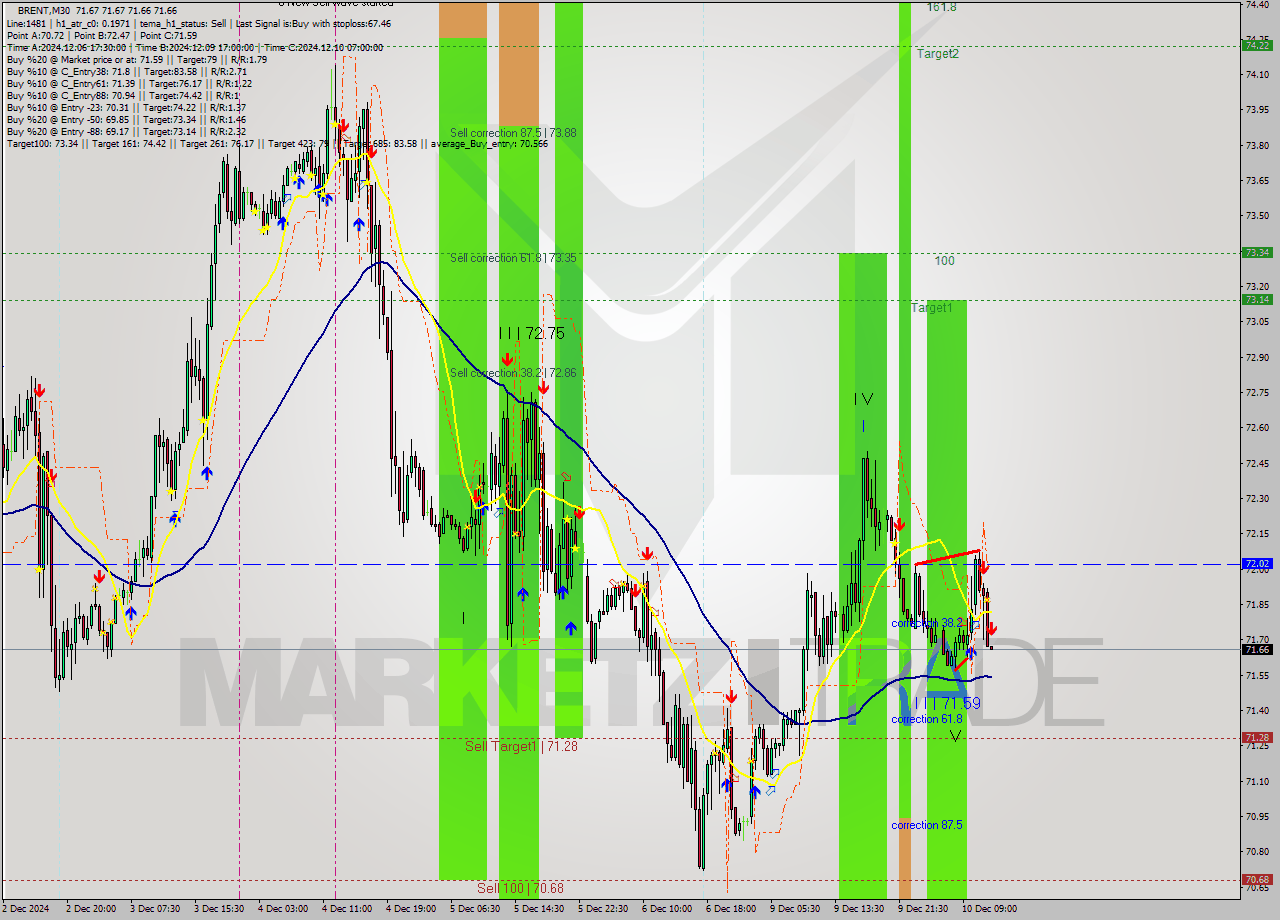
Task: Select the 'Target1' label on chart
Action: click(932, 308)
